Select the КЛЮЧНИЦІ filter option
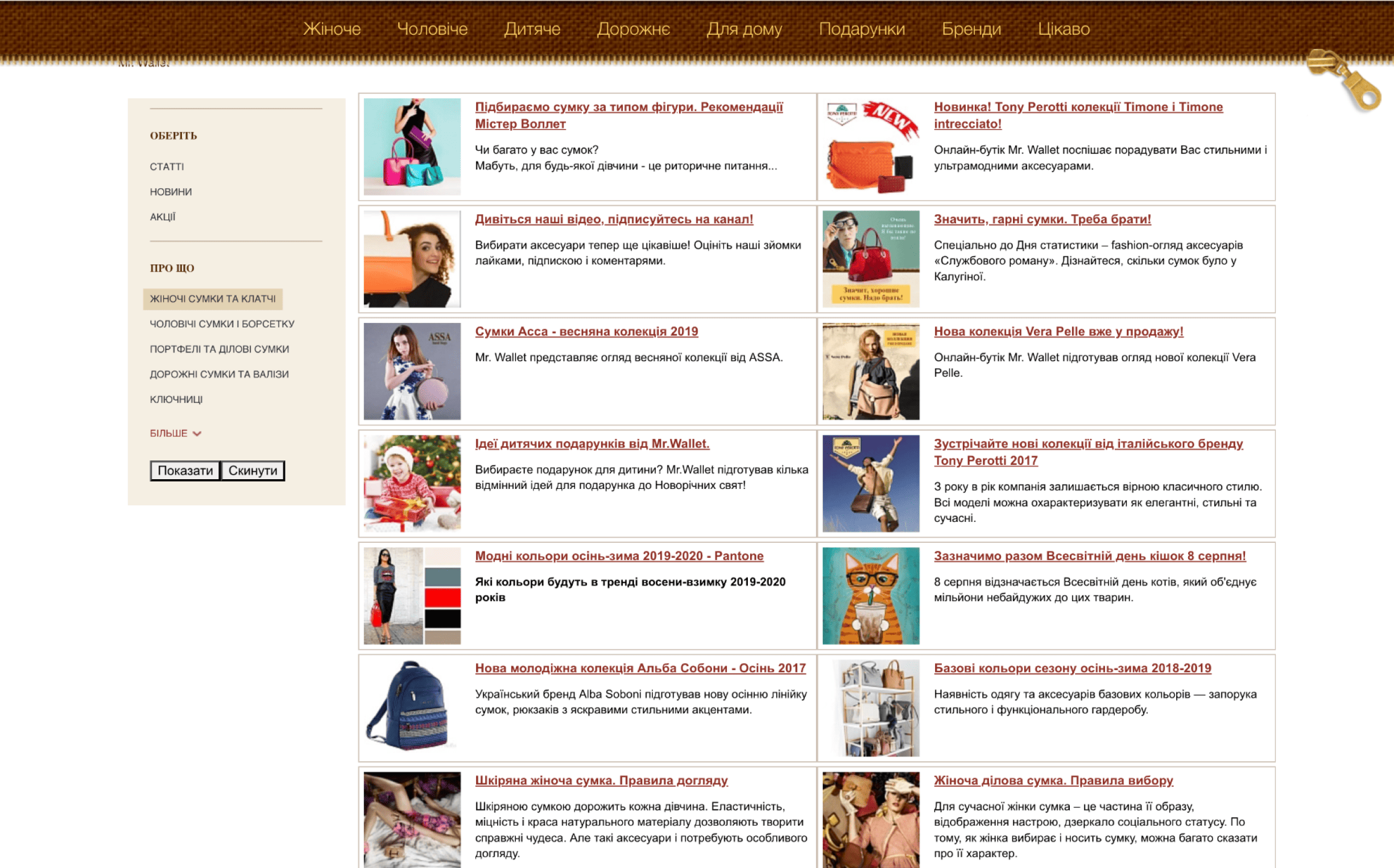Image resolution: width=1394 pixels, height=868 pixels. (x=176, y=400)
